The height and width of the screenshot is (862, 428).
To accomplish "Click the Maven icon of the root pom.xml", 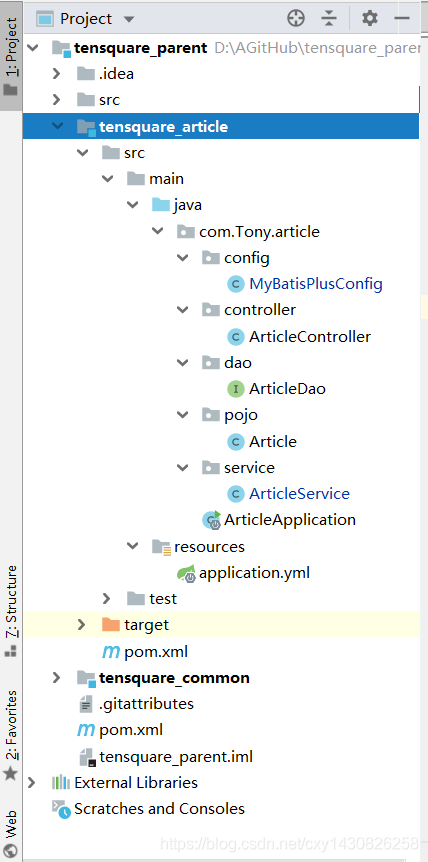I will 86,730.
